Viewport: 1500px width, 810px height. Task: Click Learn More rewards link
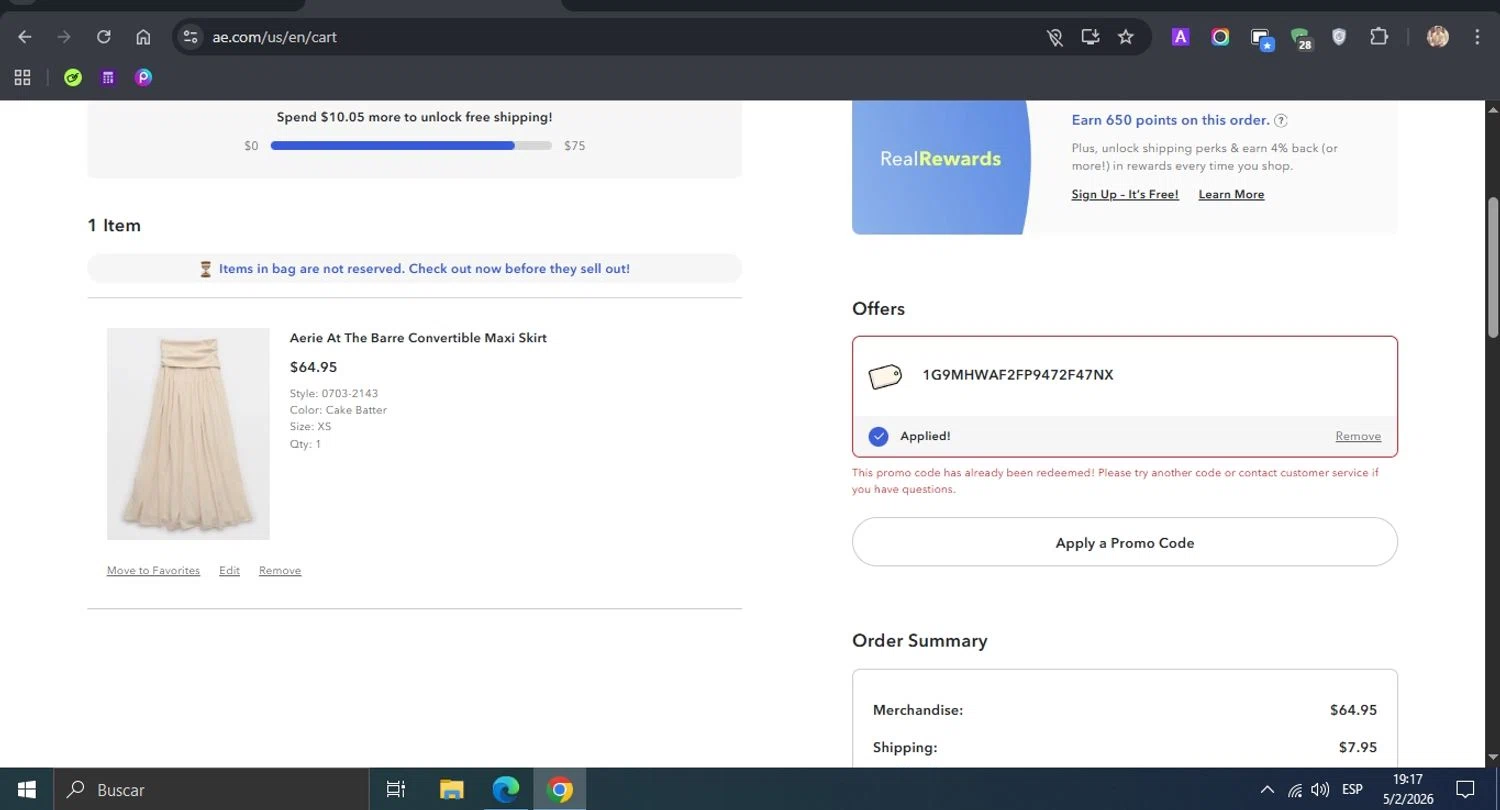1231,194
